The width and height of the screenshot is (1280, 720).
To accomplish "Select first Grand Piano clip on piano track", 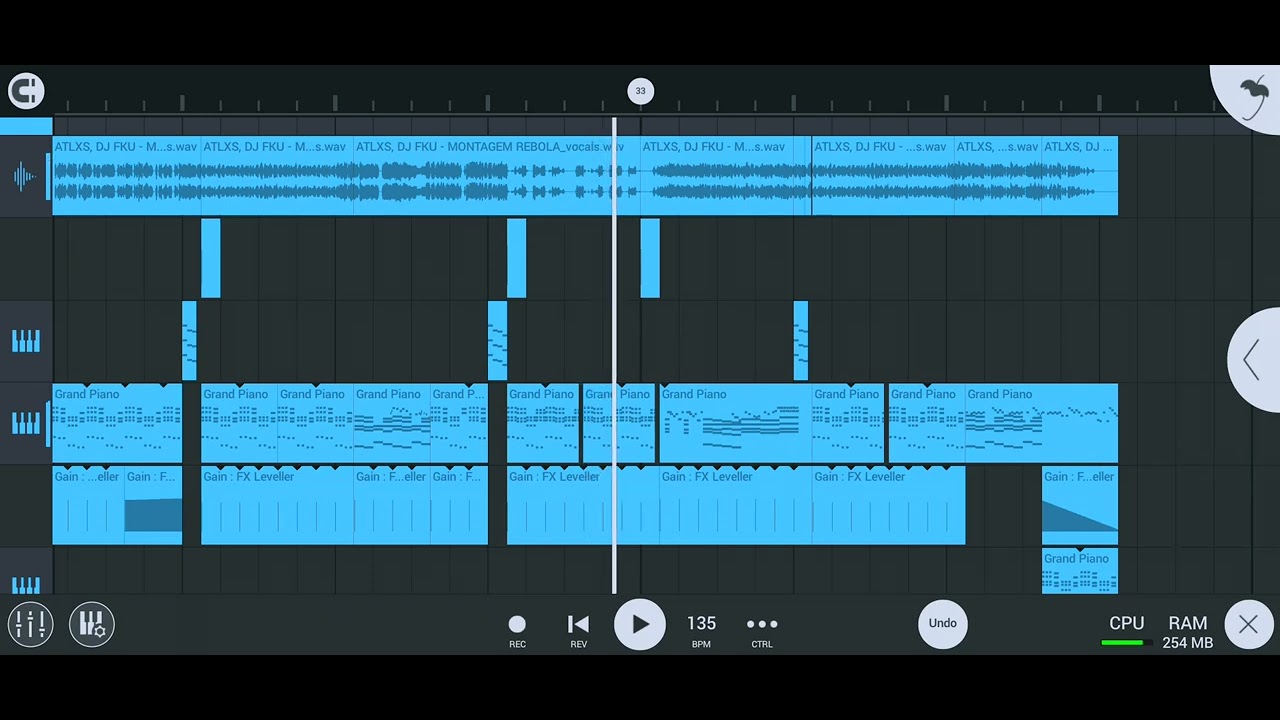I will pos(117,423).
